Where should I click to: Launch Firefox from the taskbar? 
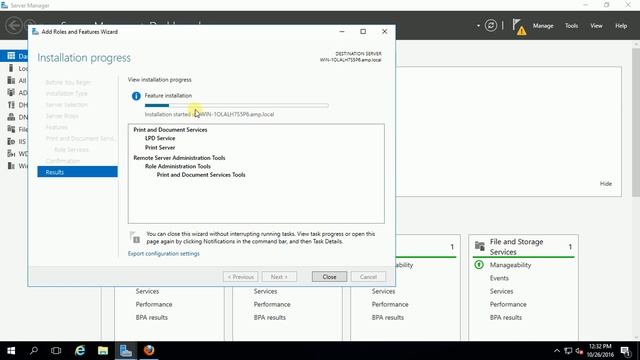point(149,351)
